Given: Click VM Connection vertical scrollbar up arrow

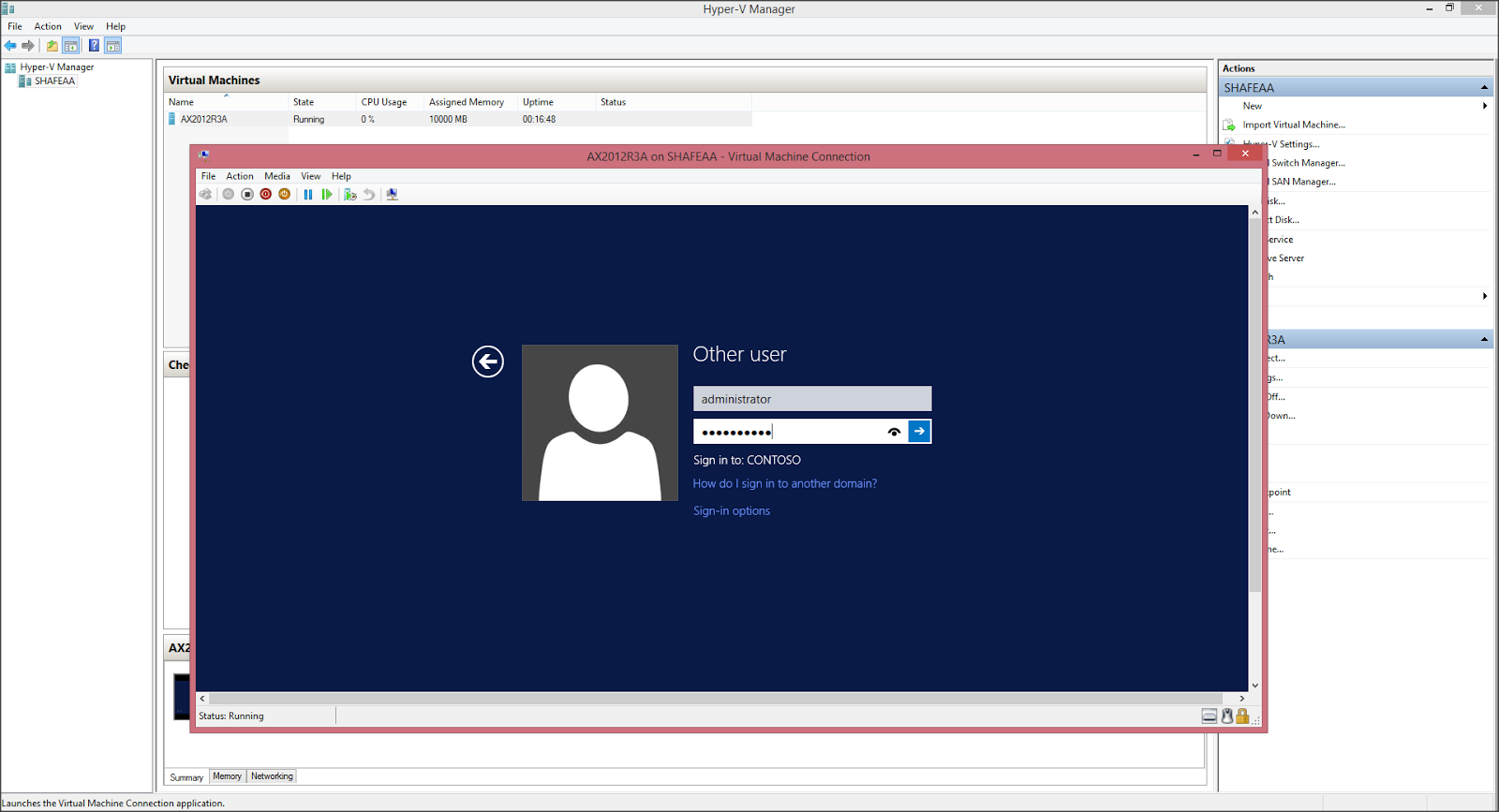Looking at the screenshot, I should pyautogui.click(x=1255, y=213).
